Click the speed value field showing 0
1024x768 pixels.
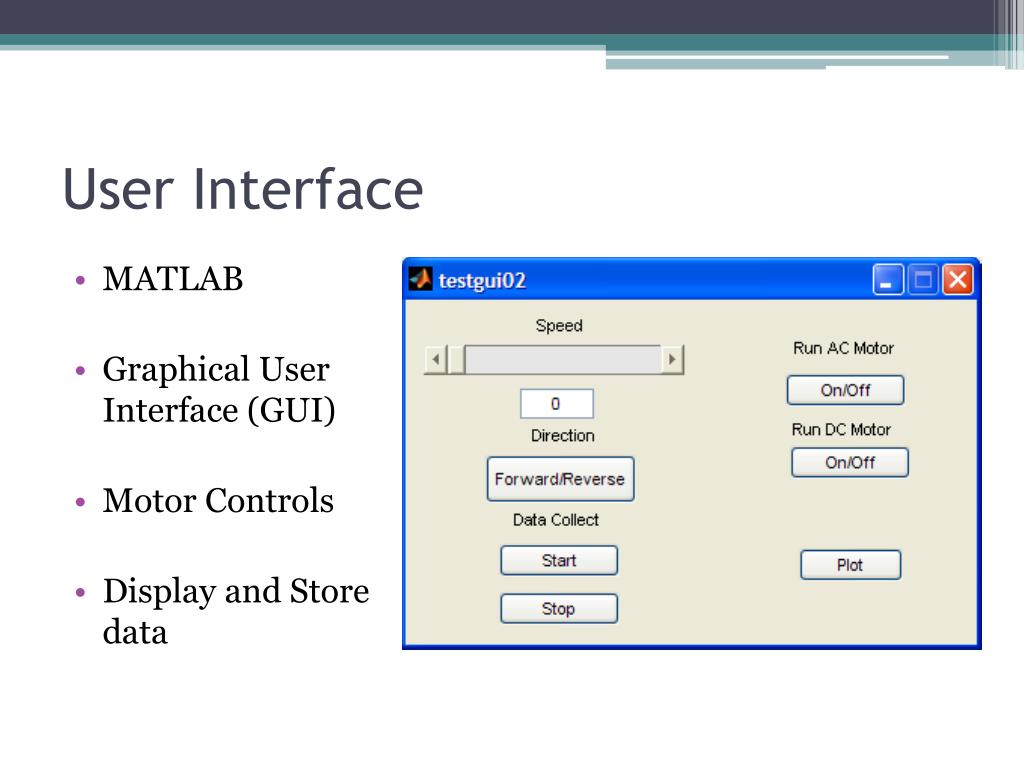[556, 404]
